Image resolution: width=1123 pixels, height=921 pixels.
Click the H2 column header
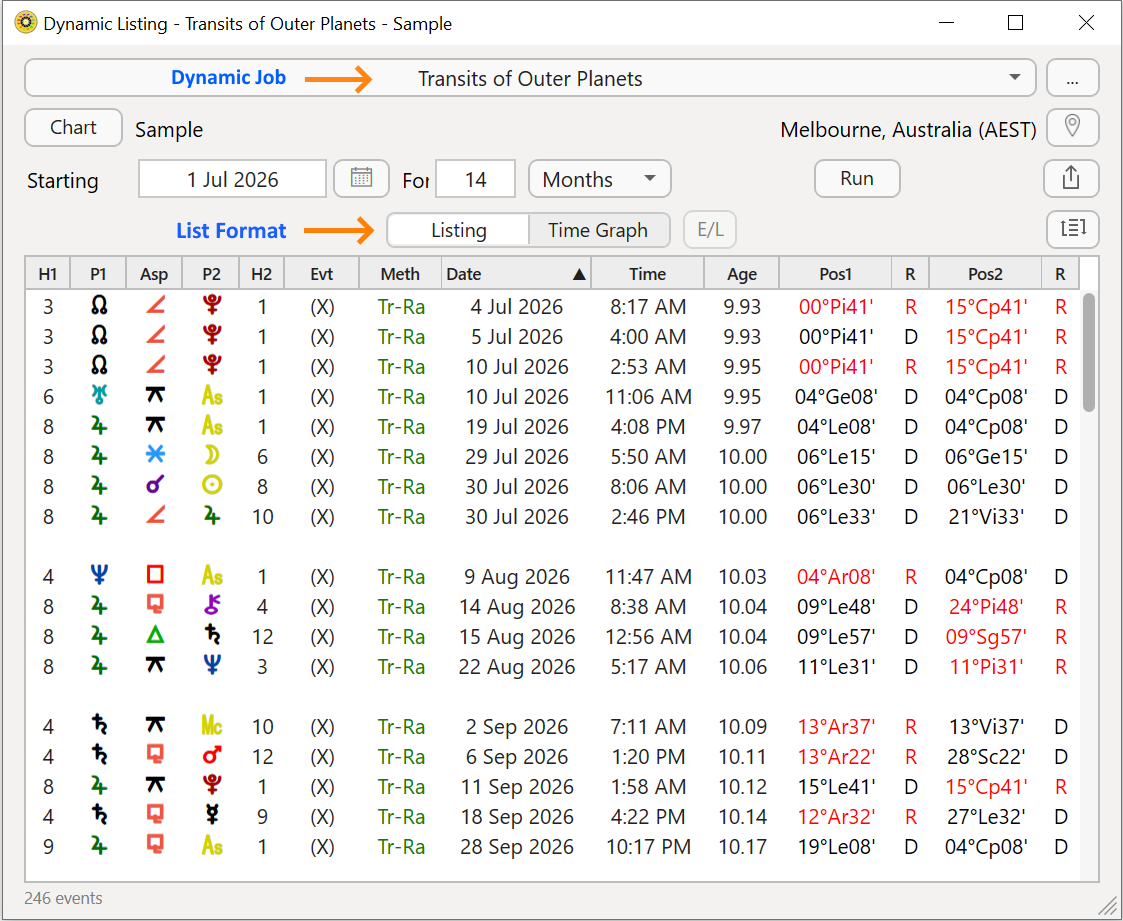pyautogui.click(x=262, y=274)
